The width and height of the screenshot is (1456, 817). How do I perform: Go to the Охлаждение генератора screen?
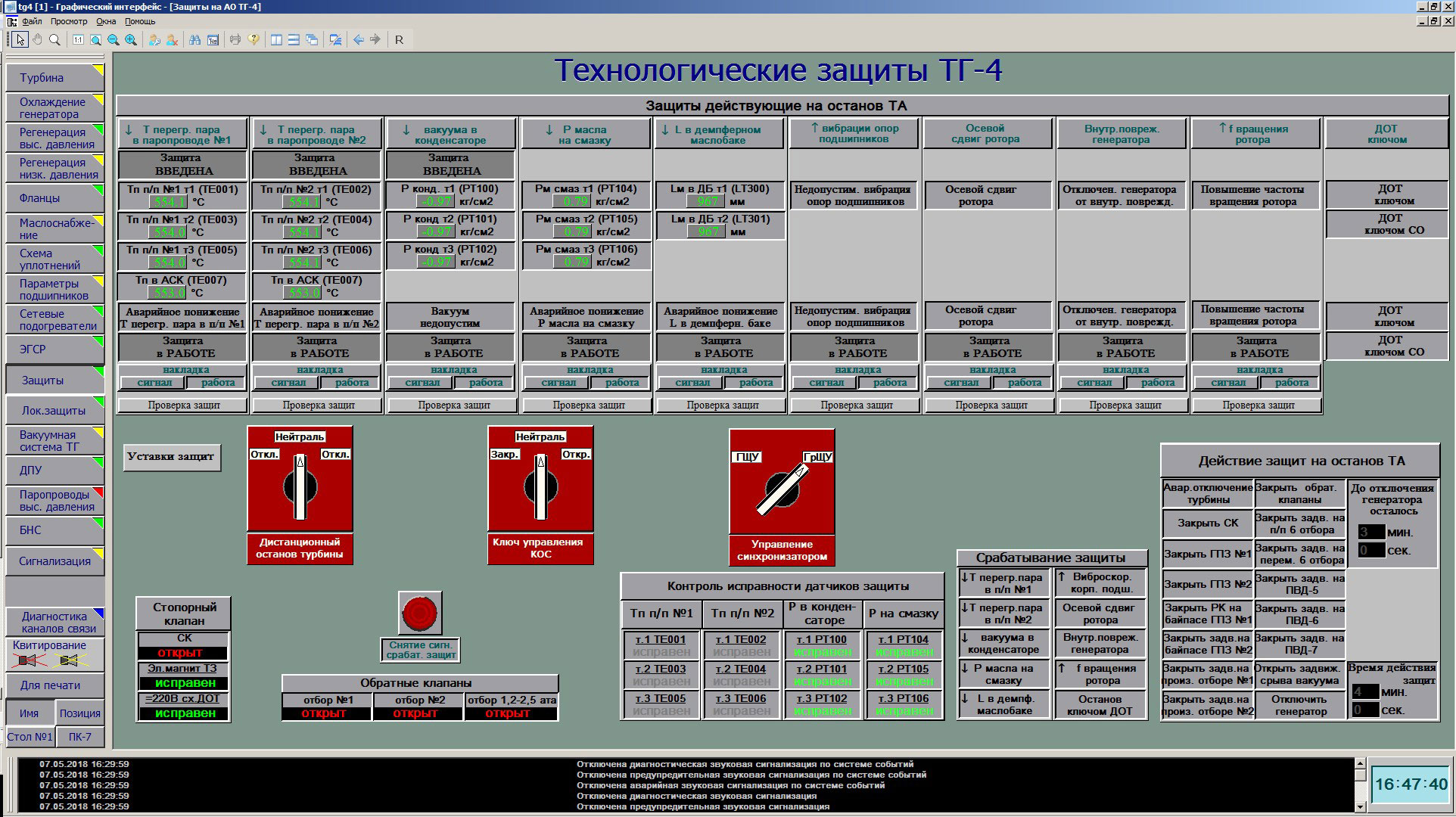point(54,108)
